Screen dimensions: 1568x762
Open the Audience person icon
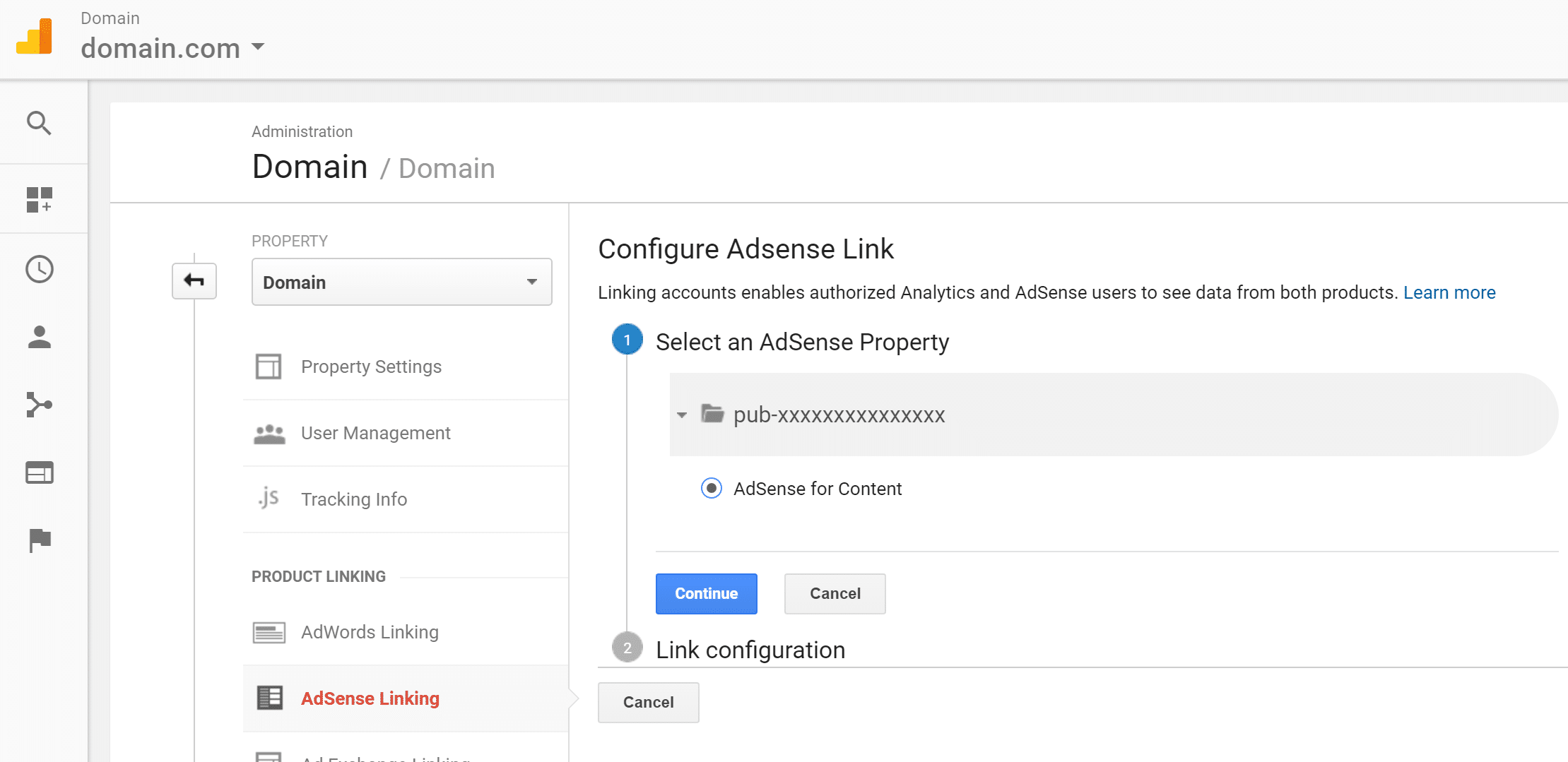(39, 337)
